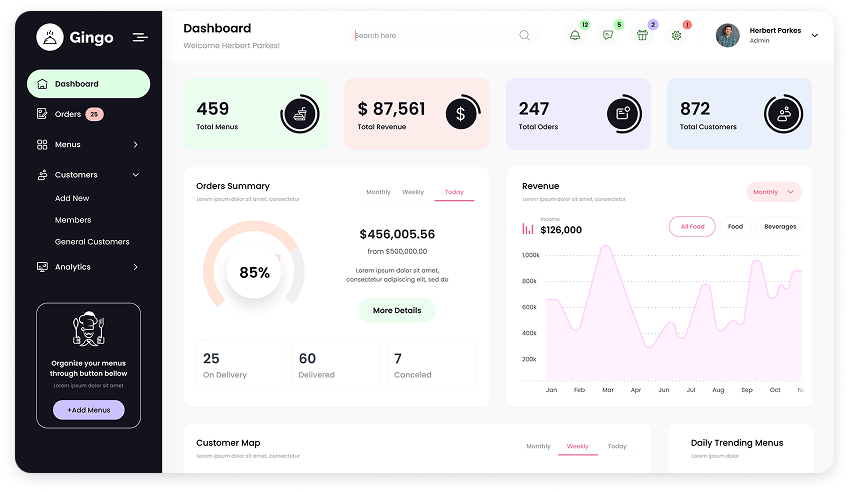Click the notification badge showing 12

(585, 24)
